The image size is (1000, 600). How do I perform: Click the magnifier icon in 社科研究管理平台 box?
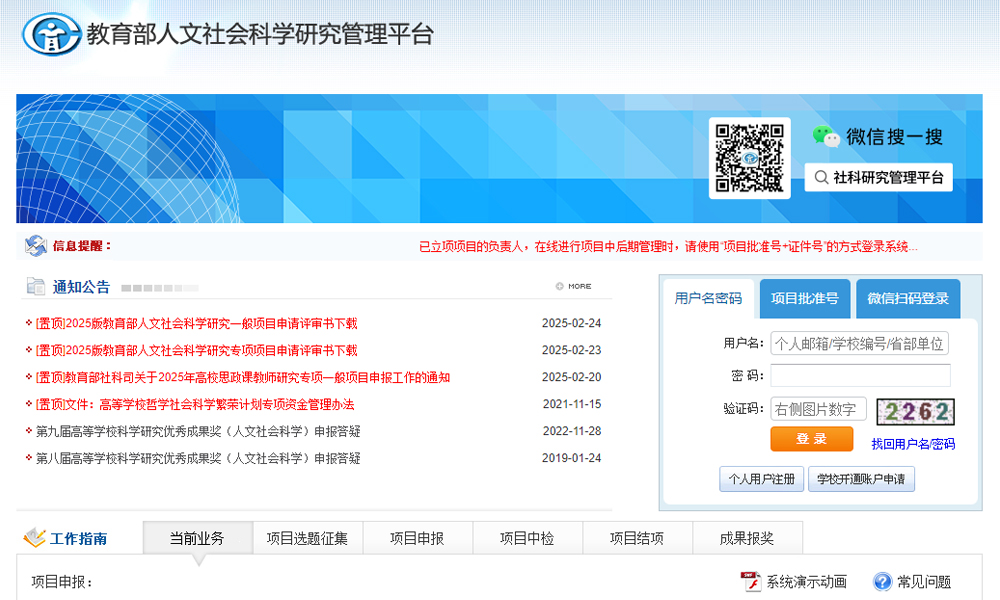pos(820,178)
